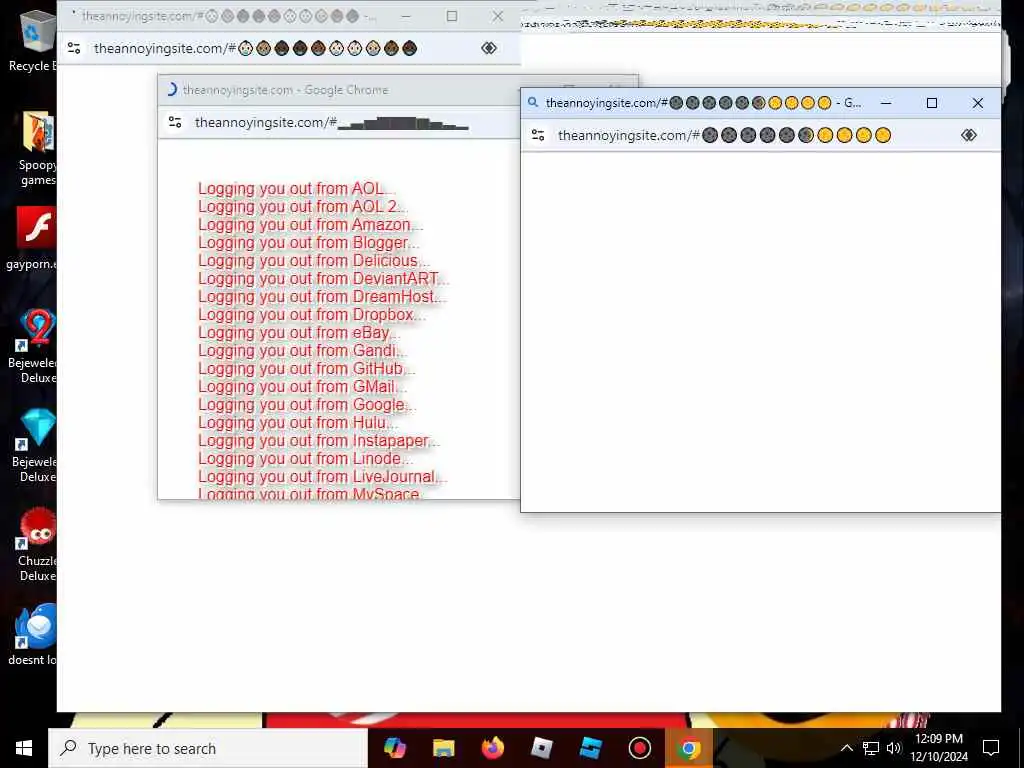Click 'Logging you out from Delicious...' text
This screenshot has height=768, width=1024.
click(x=313, y=261)
